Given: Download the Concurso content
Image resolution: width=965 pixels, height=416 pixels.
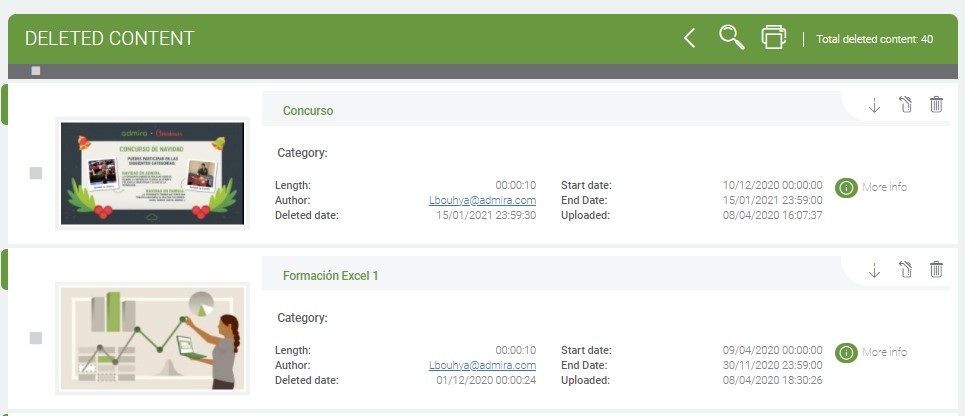Looking at the screenshot, I should (874, 105).
